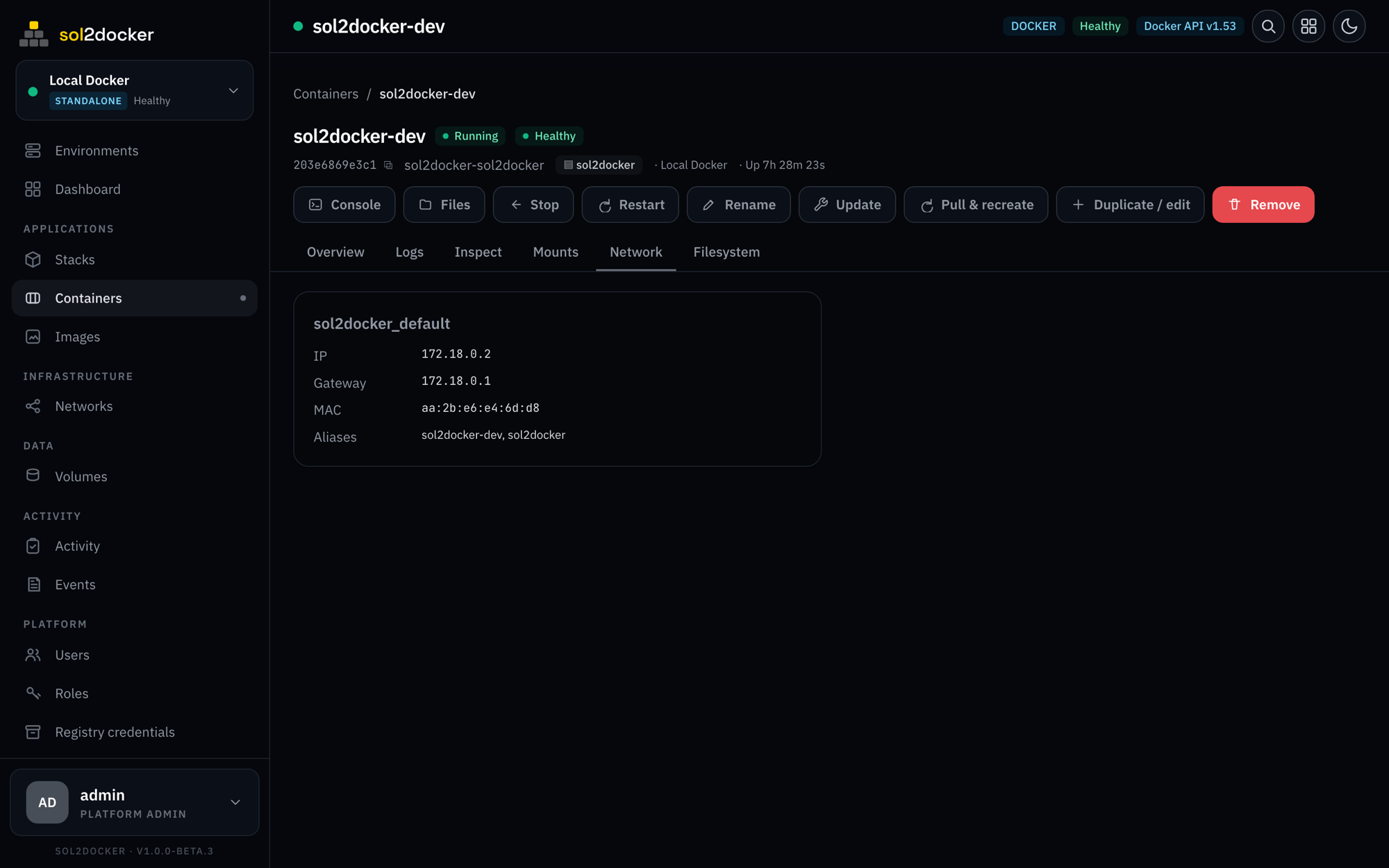Click version text V1.0.0-BETA.3
This screenshot has height=868, width=1389.
pyautogui.click(x=175, y=851)
